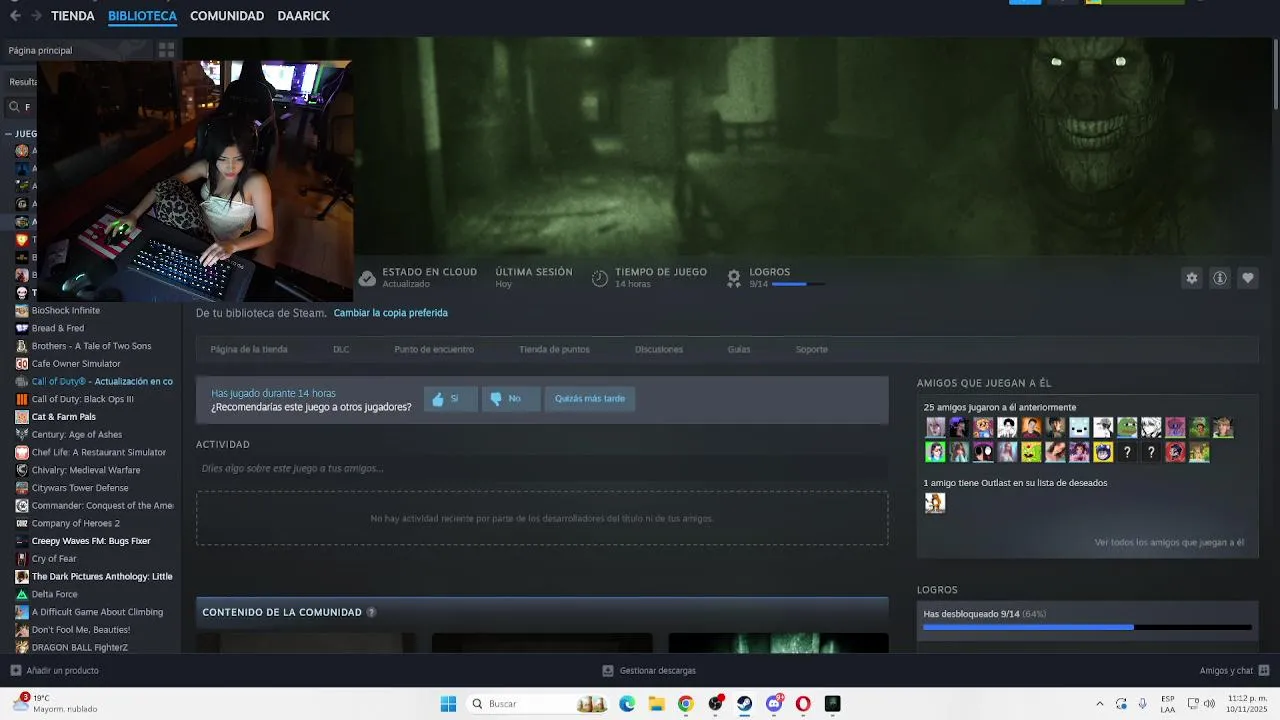Click the playtime clock icon
The image size is (1280, 720).
coord(600,278)
